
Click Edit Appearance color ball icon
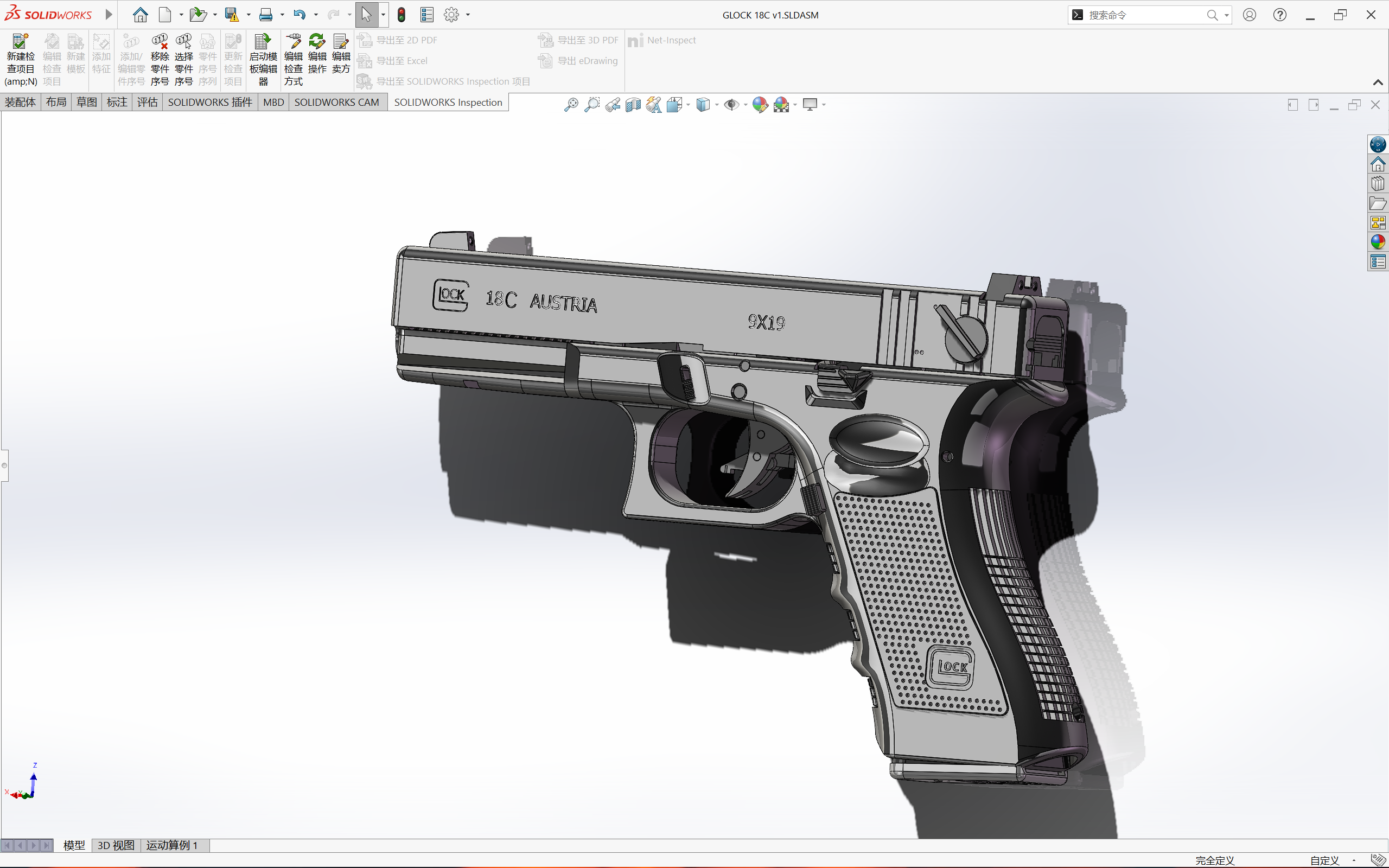tap(760, 105)
